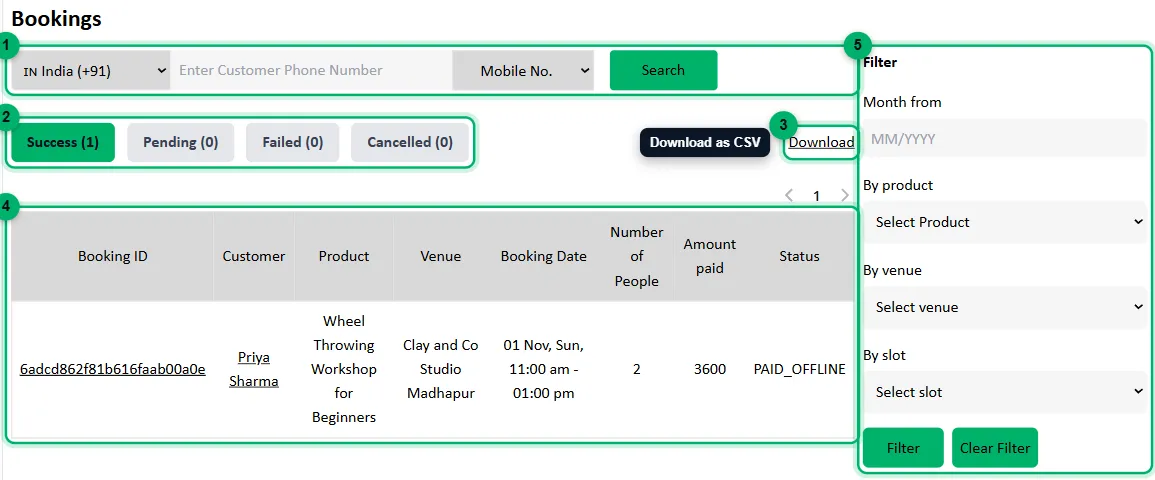Click the green Filter button
Viewport: 1155px width, 480px height.
pos(903,448)
